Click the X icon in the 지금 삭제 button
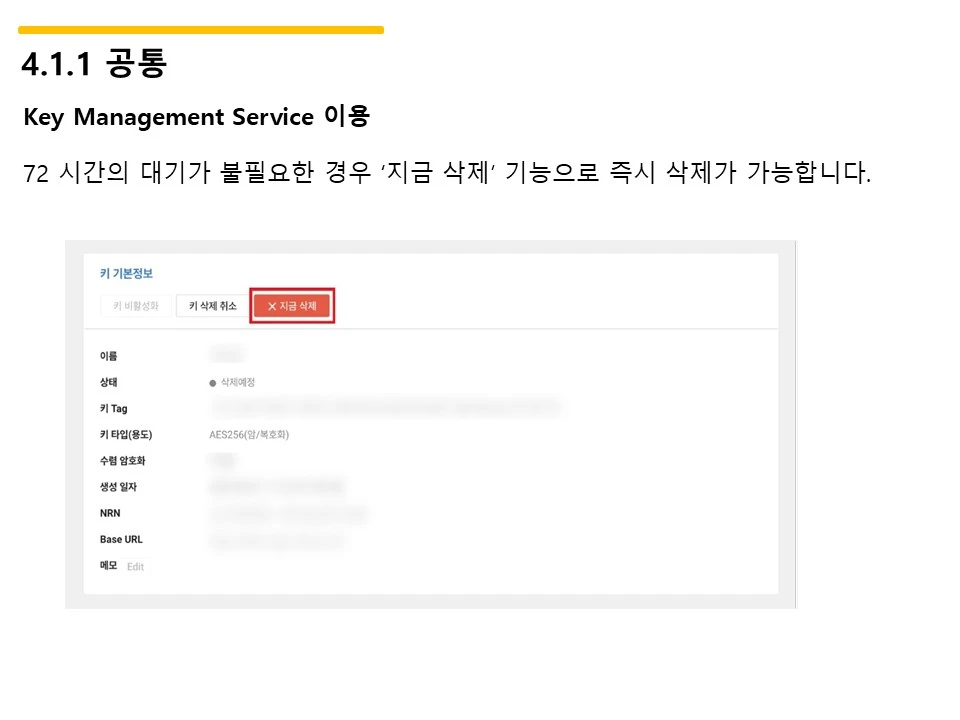This screenshot has width=960, height=720. [x=272, y=306]
